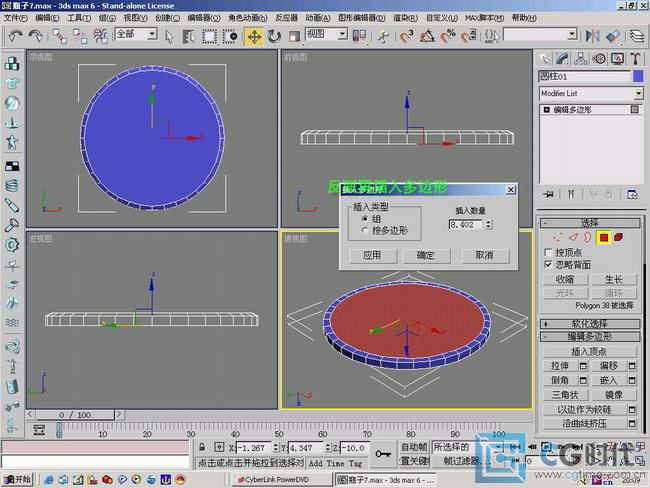Click the Align tool icon
The height and width of the screenshot is (488, 650).
(x=613, y=36)
